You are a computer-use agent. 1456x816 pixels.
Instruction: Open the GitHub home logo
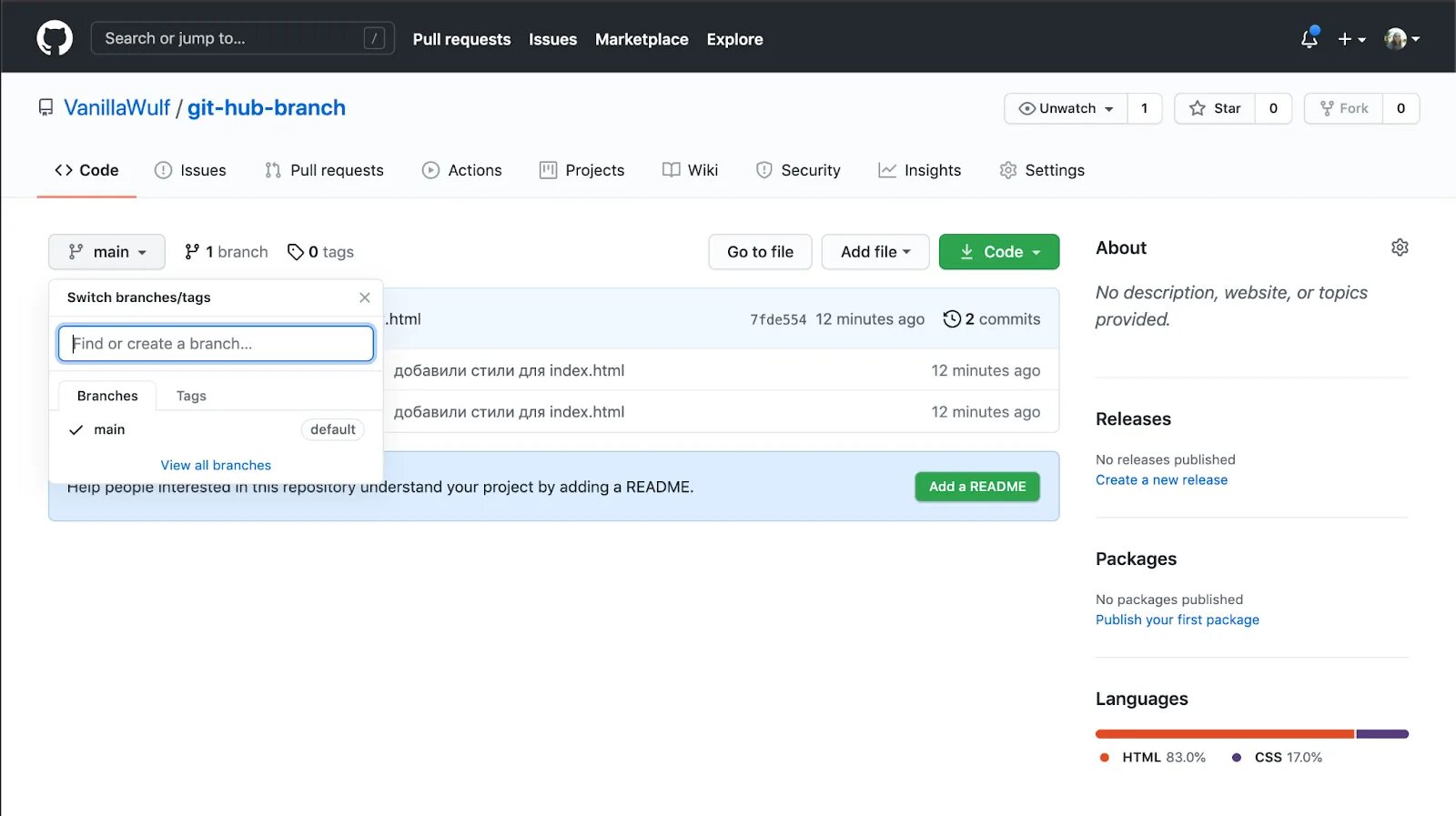pos(55,38)
